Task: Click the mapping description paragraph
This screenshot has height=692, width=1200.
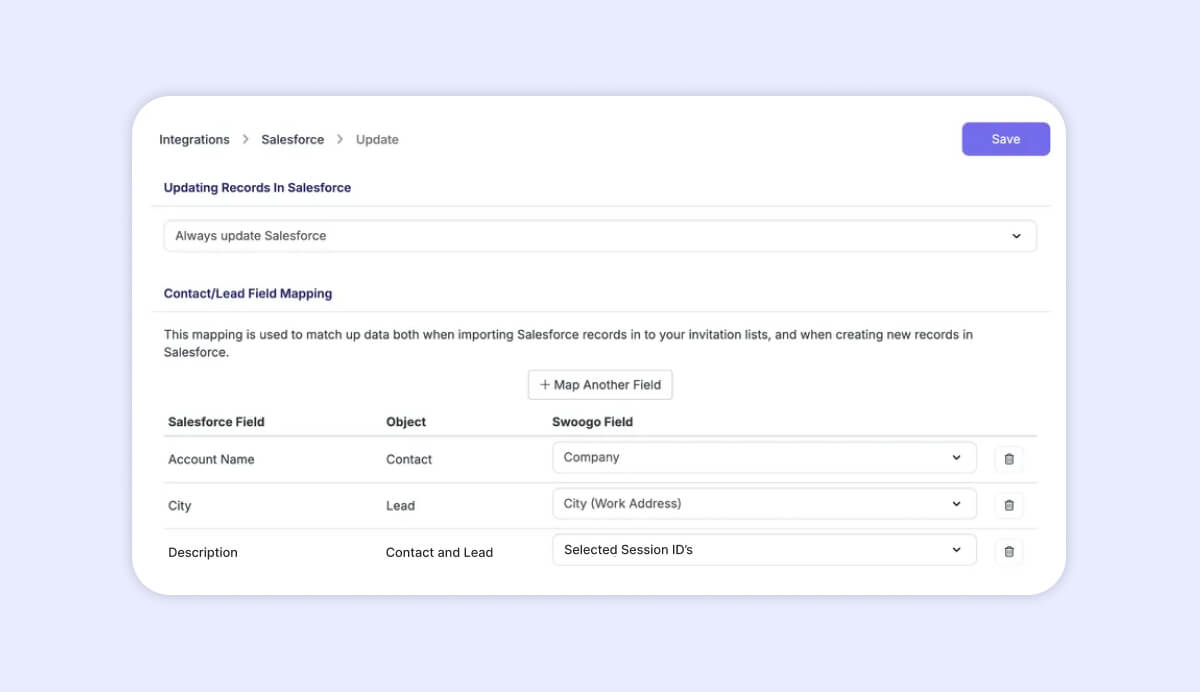Action: [x=568, y=343]
